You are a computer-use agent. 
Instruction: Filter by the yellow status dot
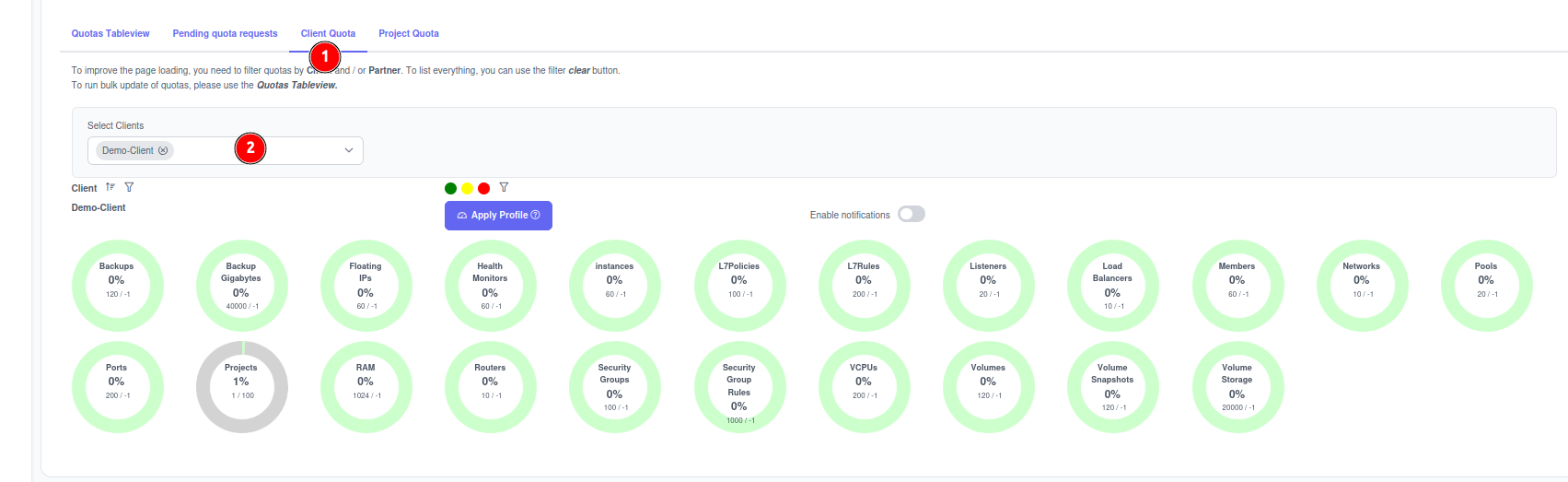[x=467, y=188]
